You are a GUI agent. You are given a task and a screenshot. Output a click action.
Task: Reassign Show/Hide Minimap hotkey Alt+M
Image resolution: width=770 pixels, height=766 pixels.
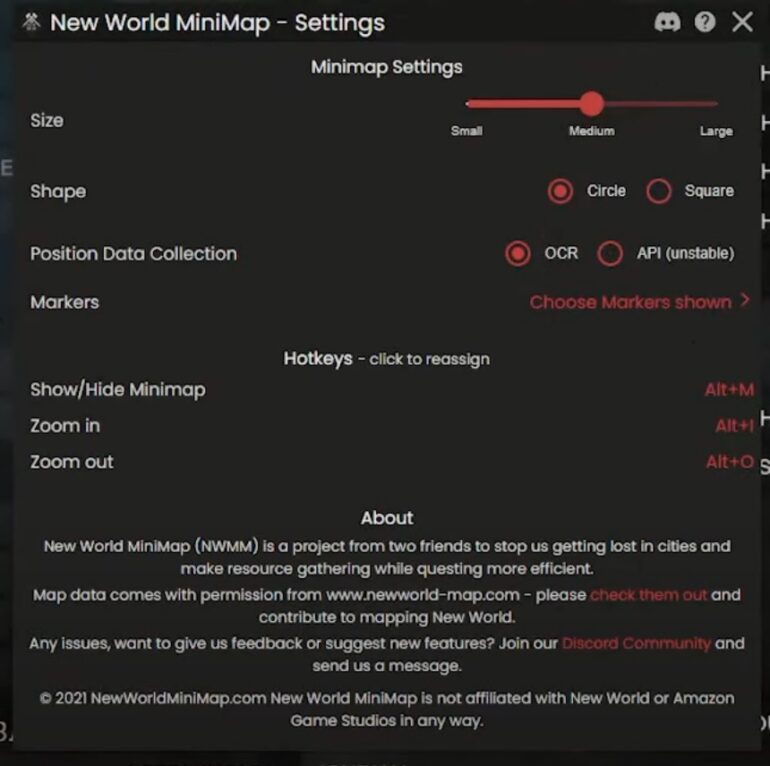[729, 389]
